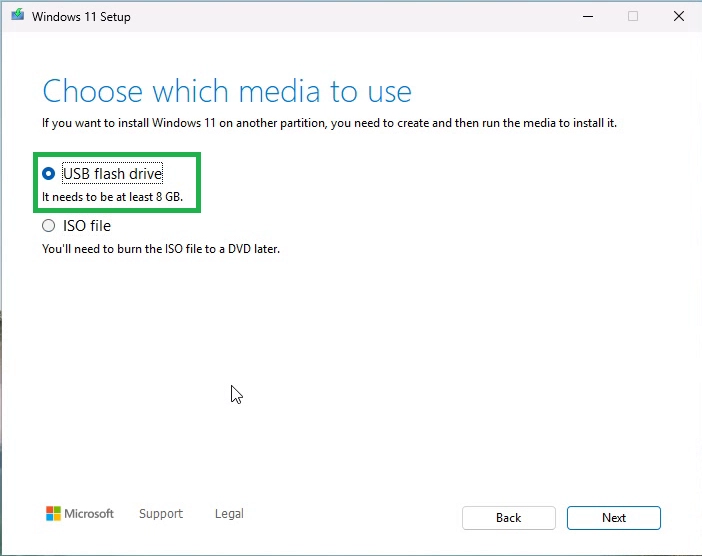This screenshot has width=702, height=556.
Task: Open the Legal link
Action: (x=229, y=513)
